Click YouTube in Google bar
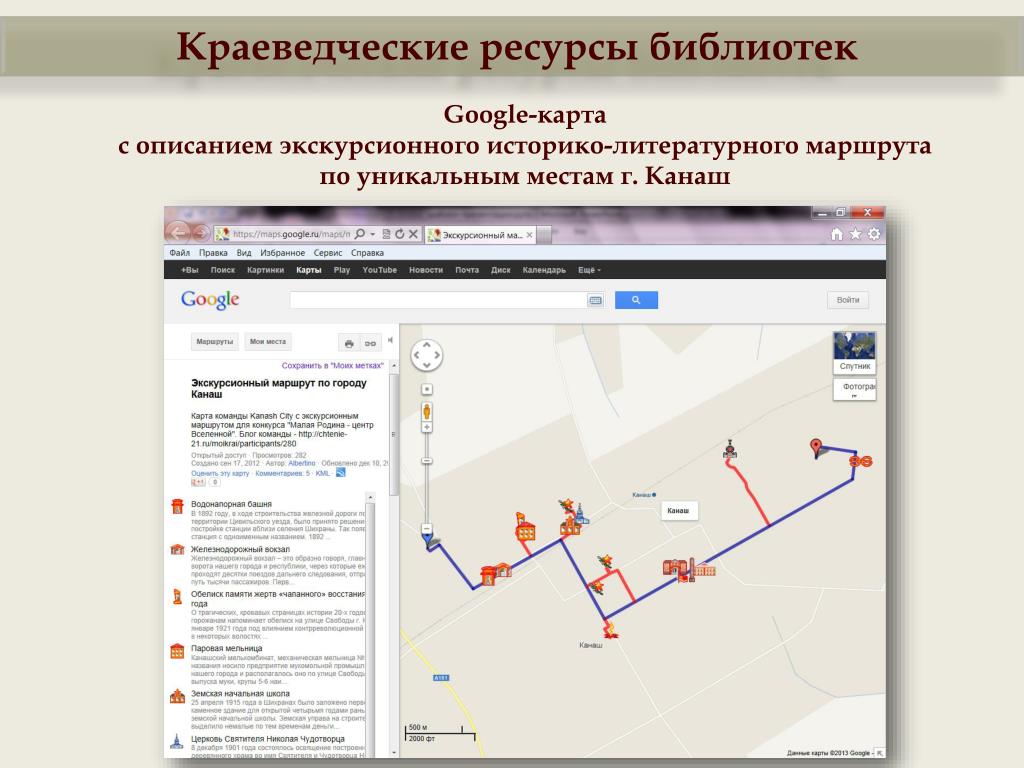Screen dimensions: 1024x768 click(x=379, y=270)
